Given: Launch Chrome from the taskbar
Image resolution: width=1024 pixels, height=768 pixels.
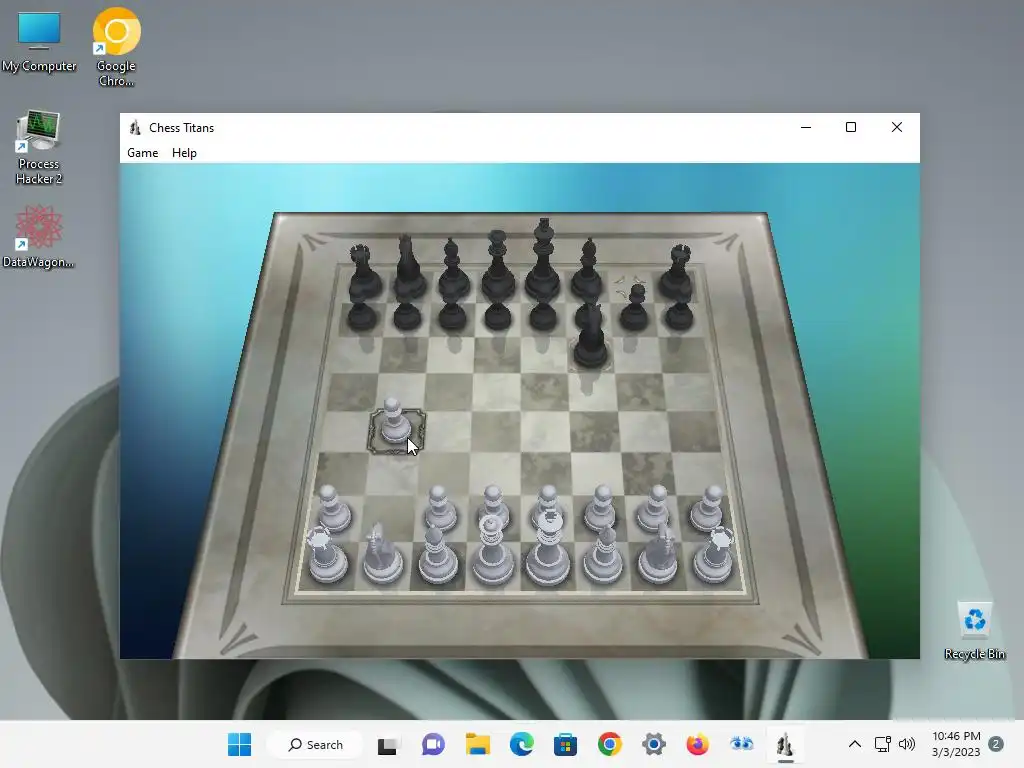Looking at the screenshot, I should tap(609, 744).
